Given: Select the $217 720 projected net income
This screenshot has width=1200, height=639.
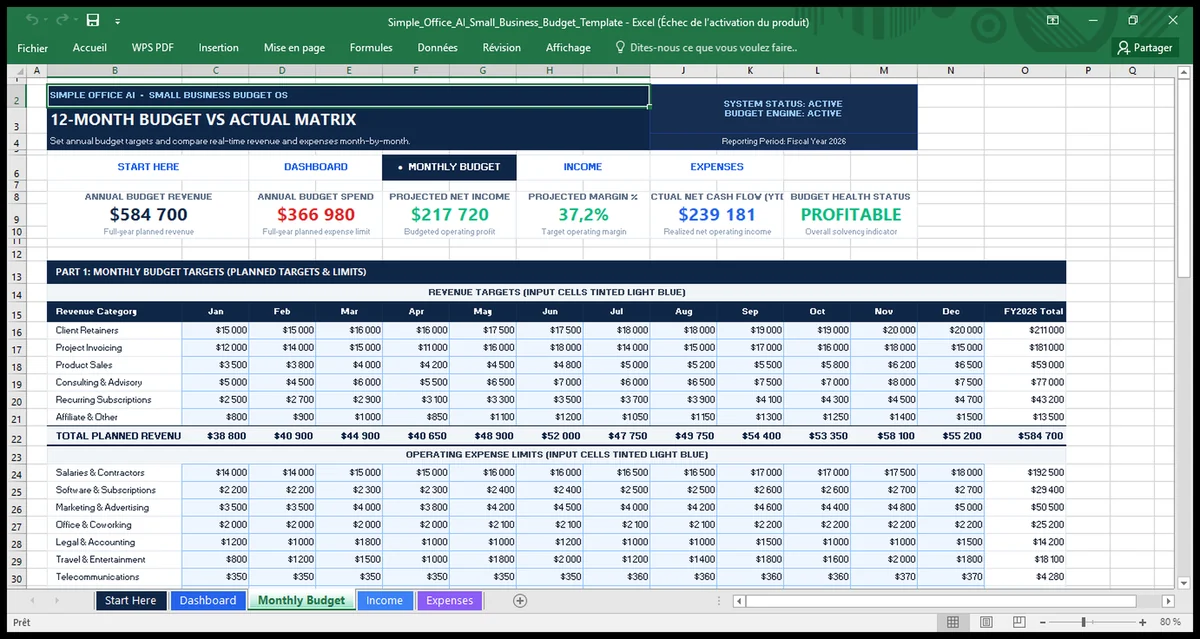Looking at the screenshot, I should tap(450, 214).
